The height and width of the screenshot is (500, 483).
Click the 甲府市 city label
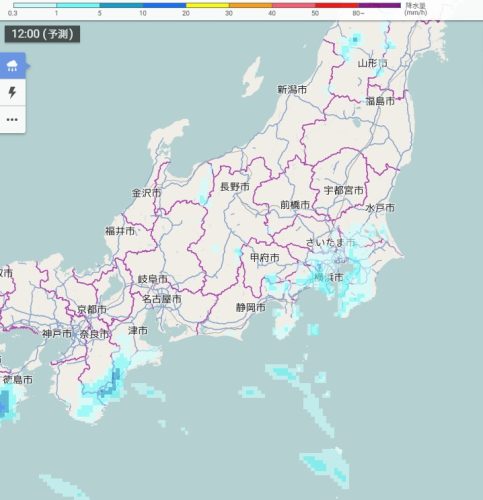tap(265, 257)
